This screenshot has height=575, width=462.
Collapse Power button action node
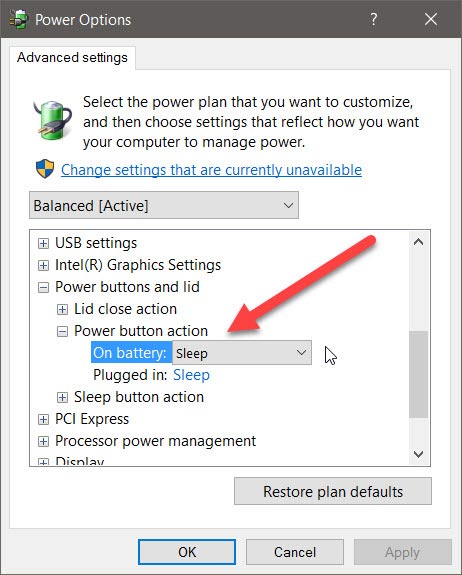coord(62,332)
